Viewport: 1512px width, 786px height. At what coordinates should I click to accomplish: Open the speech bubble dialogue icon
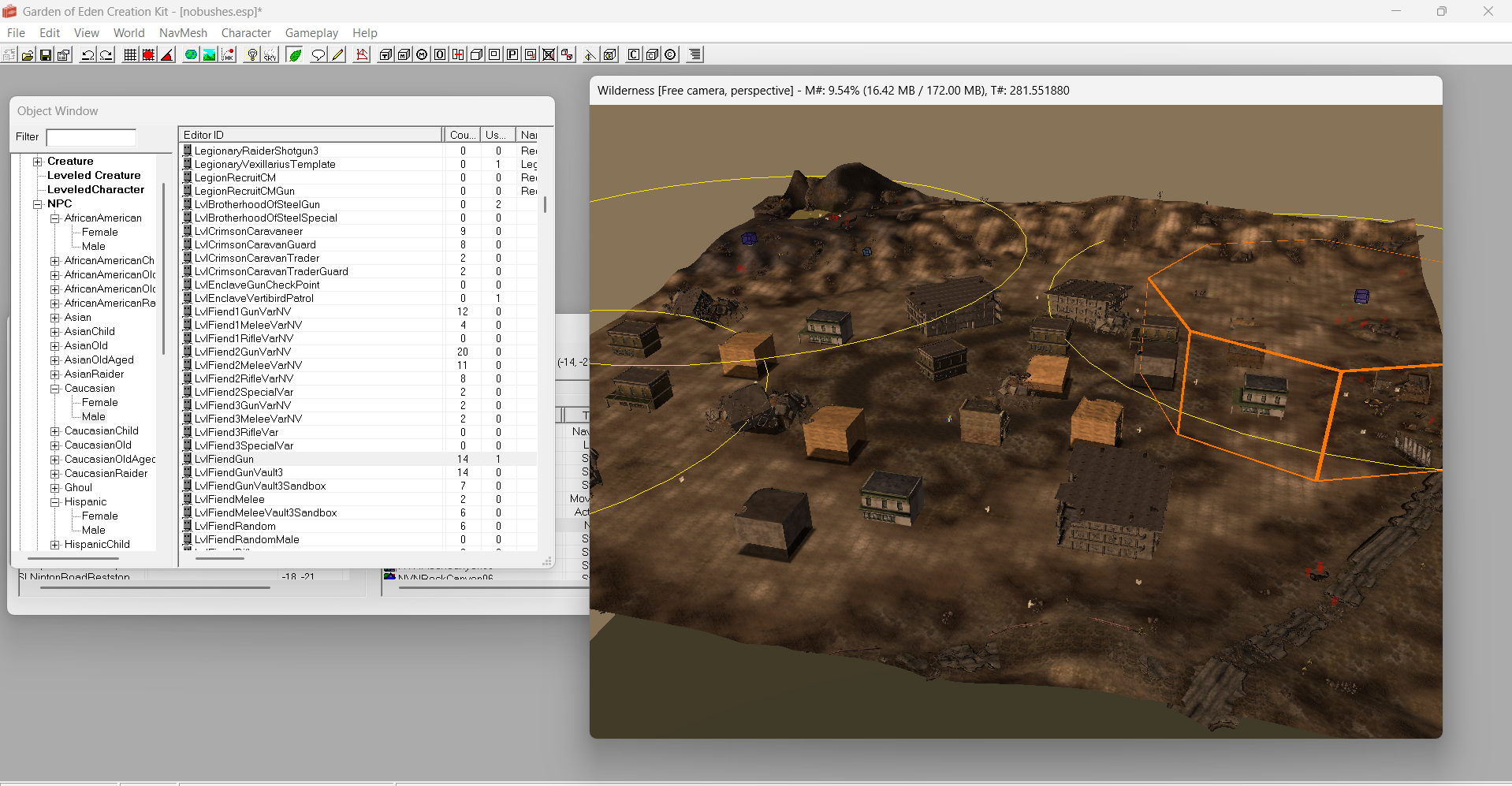318,54
